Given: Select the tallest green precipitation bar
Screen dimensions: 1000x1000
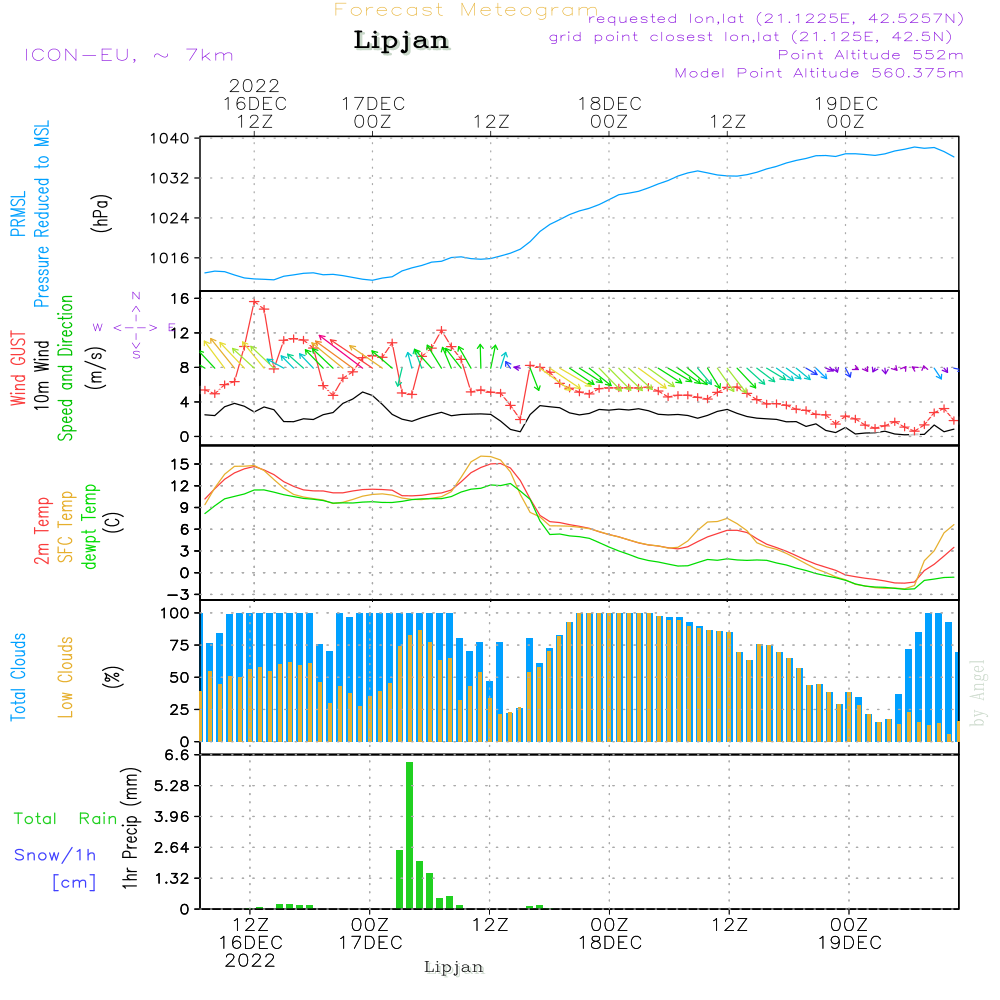Looking at the screenshot, I should click(x=409, y=835).
